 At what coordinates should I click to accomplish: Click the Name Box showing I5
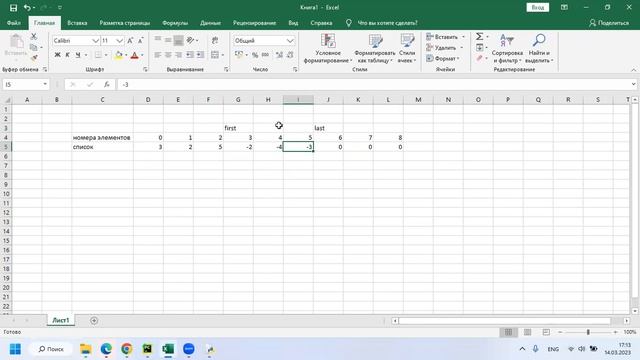click(25, 84)
